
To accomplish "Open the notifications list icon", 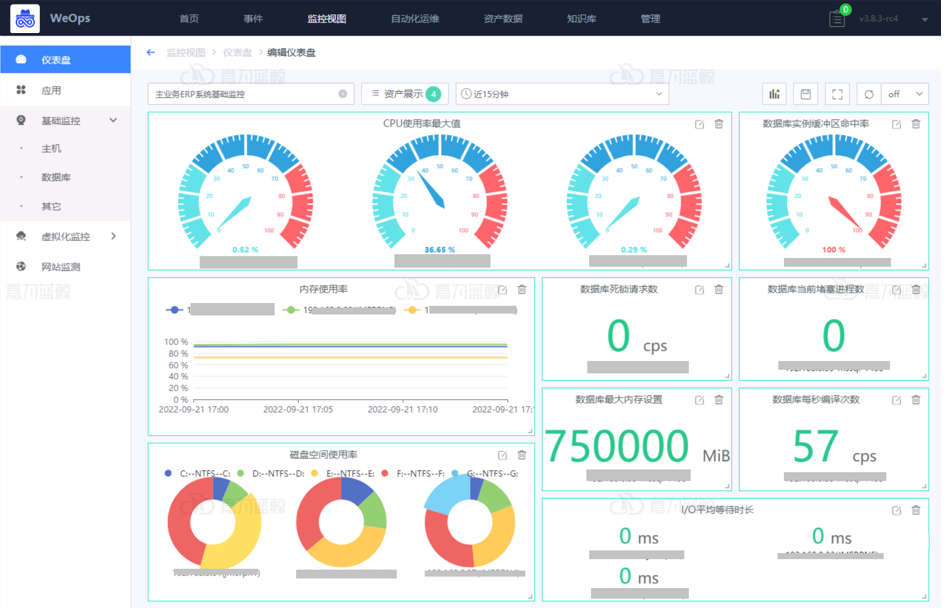I will pos(837,19).
